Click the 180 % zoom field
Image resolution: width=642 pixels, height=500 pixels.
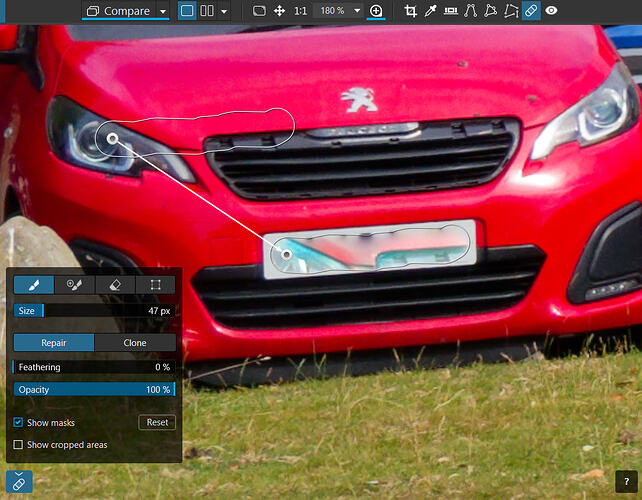332,11
